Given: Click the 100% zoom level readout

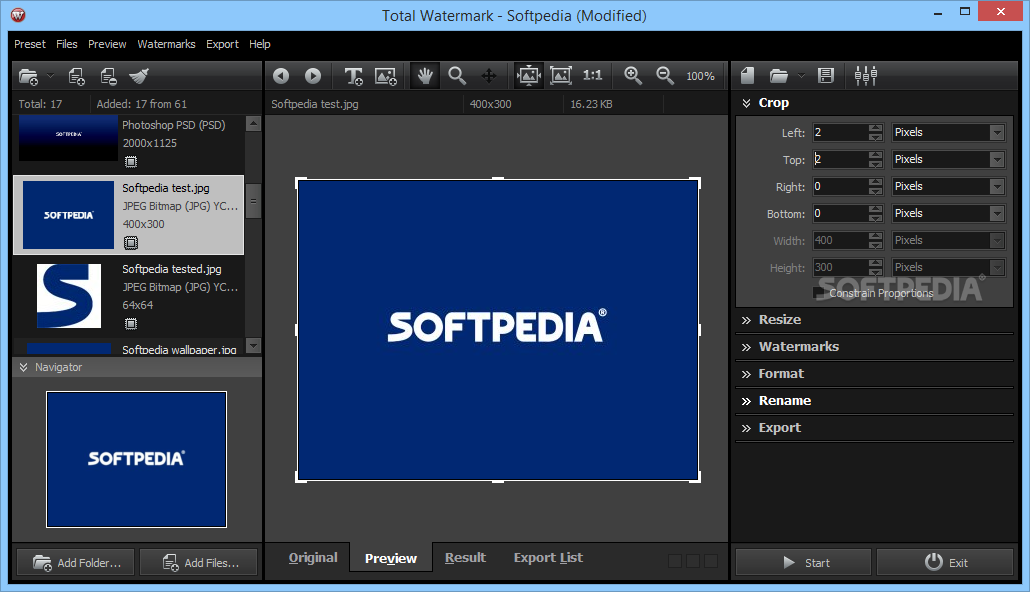Looking at the screenshot, I should tap(700, 76).
